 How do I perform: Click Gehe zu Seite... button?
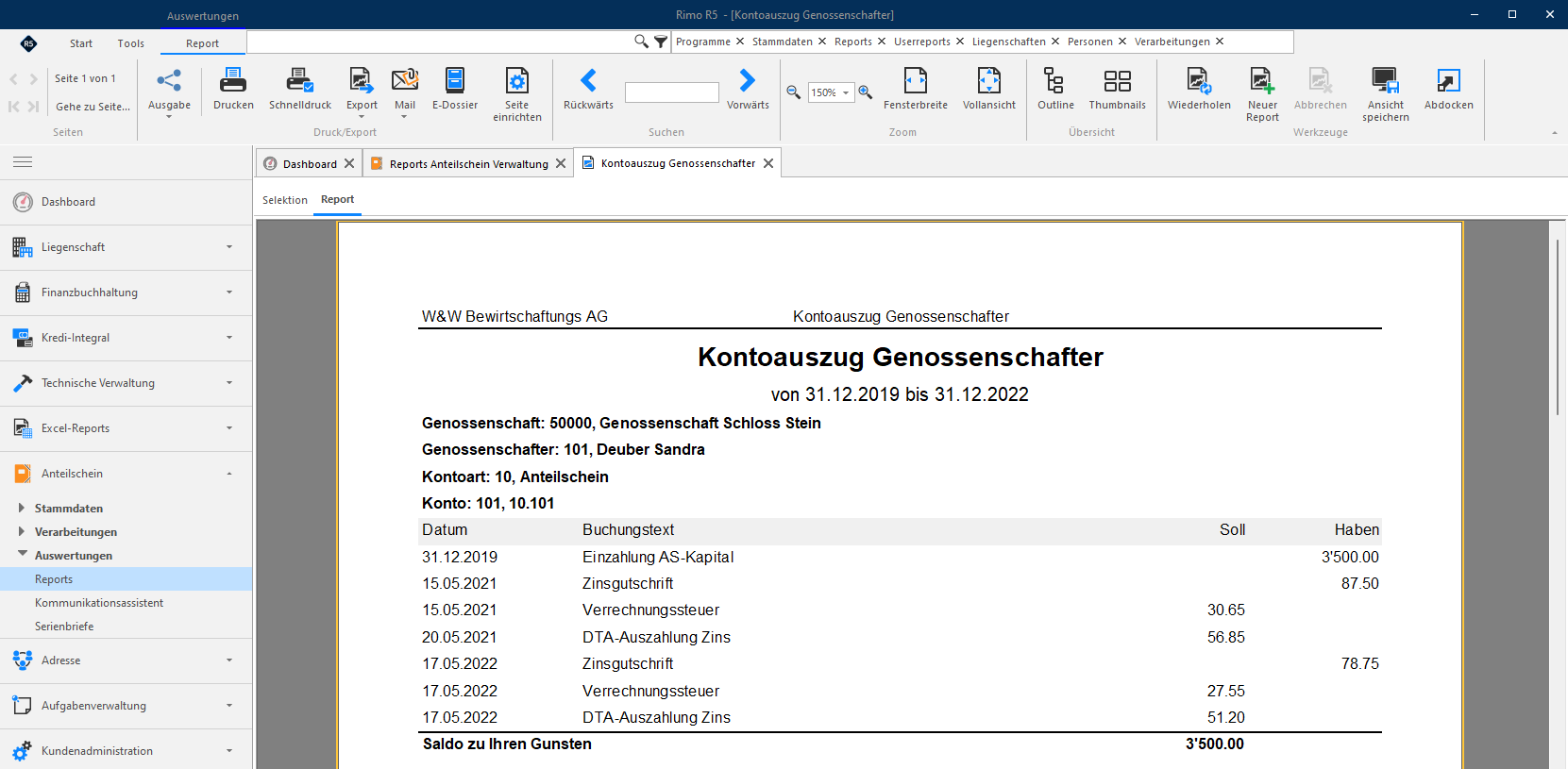pyautogui.click(x=93, y=107)
